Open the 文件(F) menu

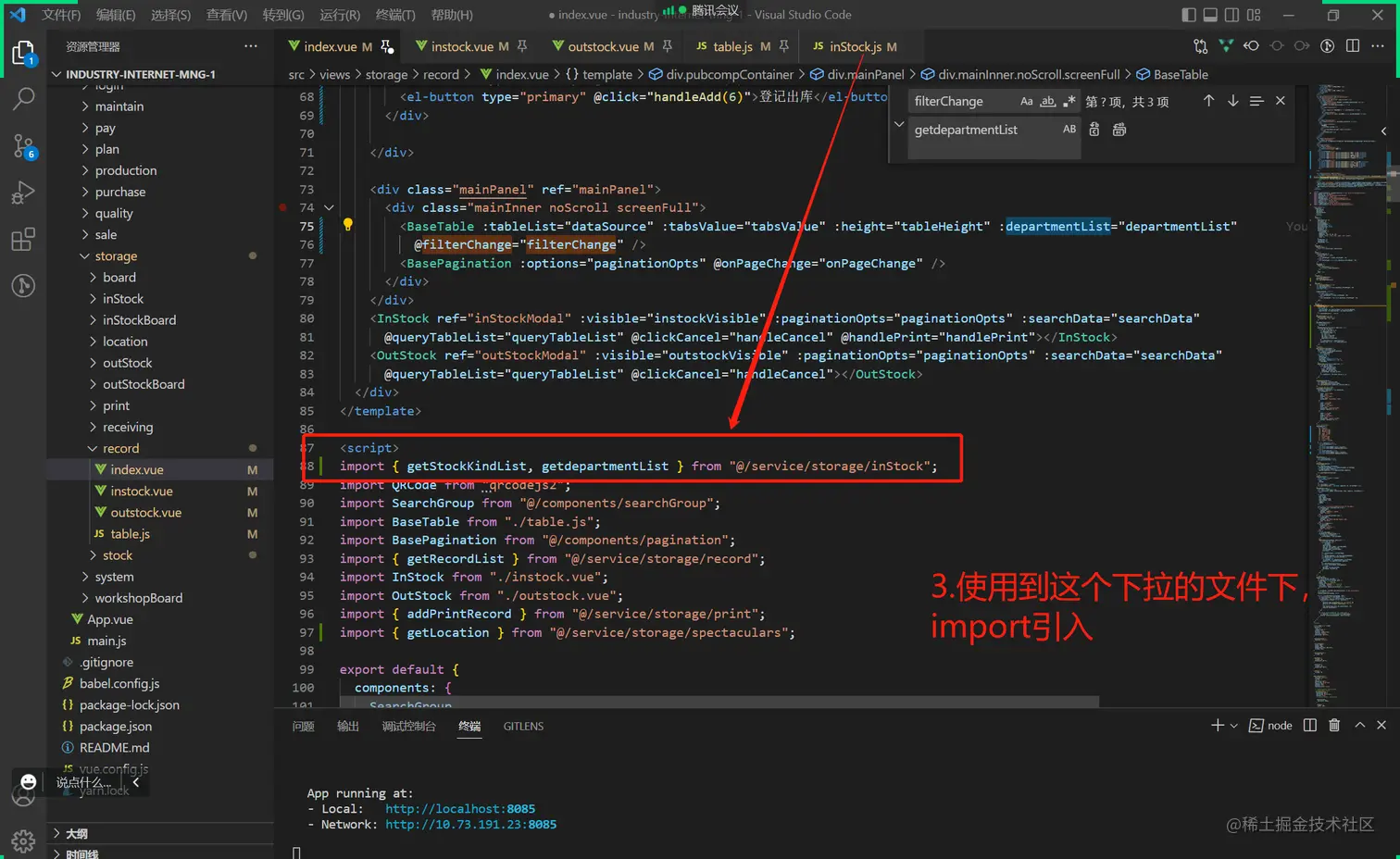click(x=61, y=15)
